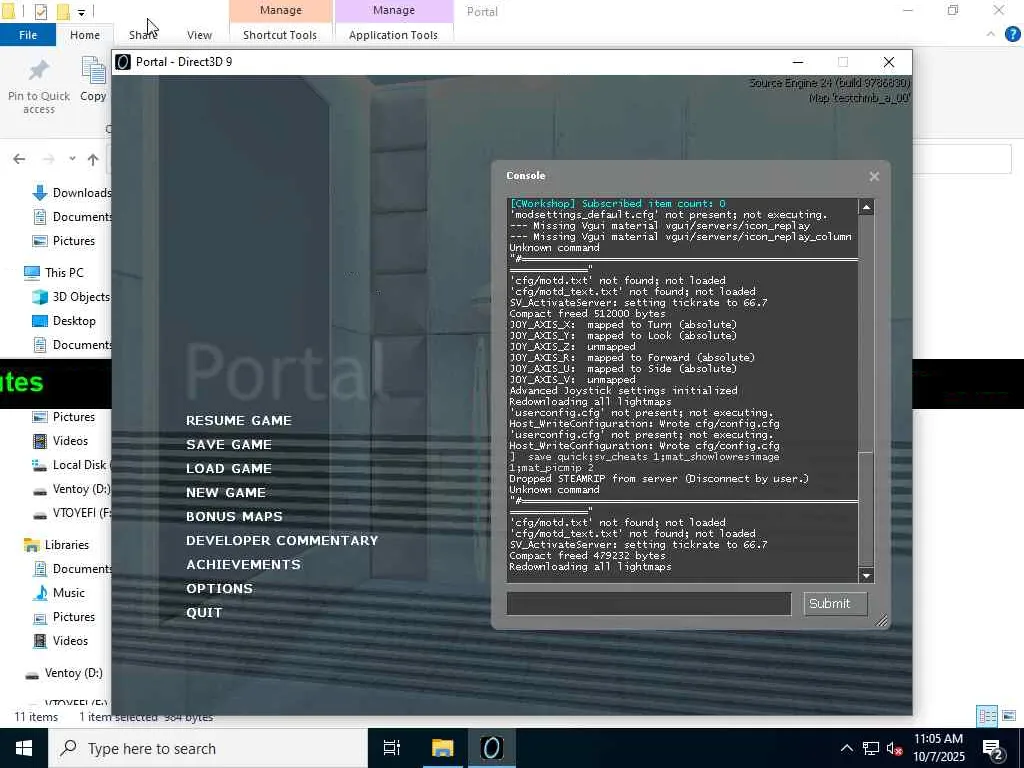Click Console scrollbar down arrow
This screenshot has height=768, width=1024.
[866, 575]
